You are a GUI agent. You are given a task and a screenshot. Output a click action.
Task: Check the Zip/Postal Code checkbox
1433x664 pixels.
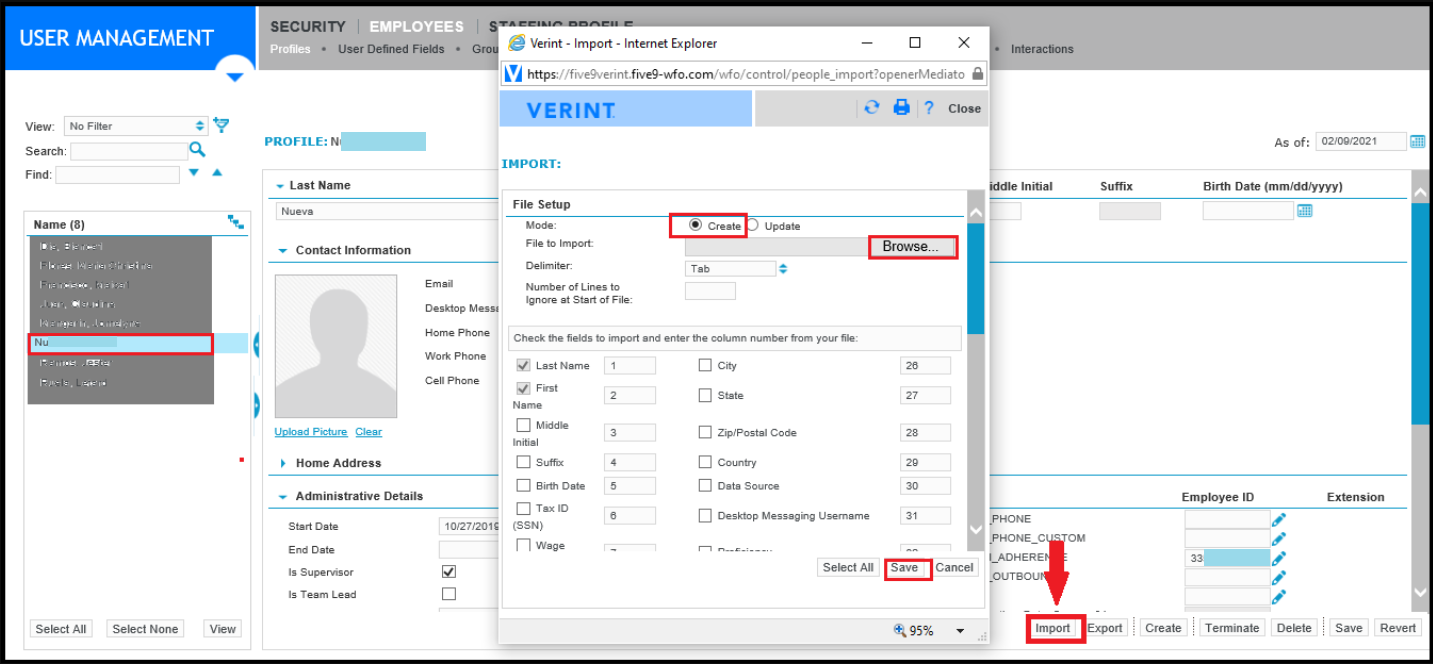[705, 432]
